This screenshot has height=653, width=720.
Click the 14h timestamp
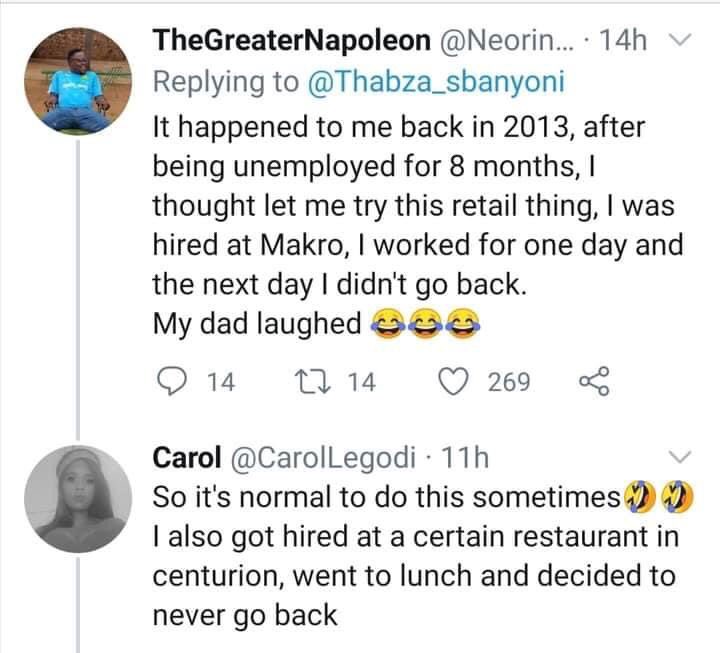click(624, 40)
